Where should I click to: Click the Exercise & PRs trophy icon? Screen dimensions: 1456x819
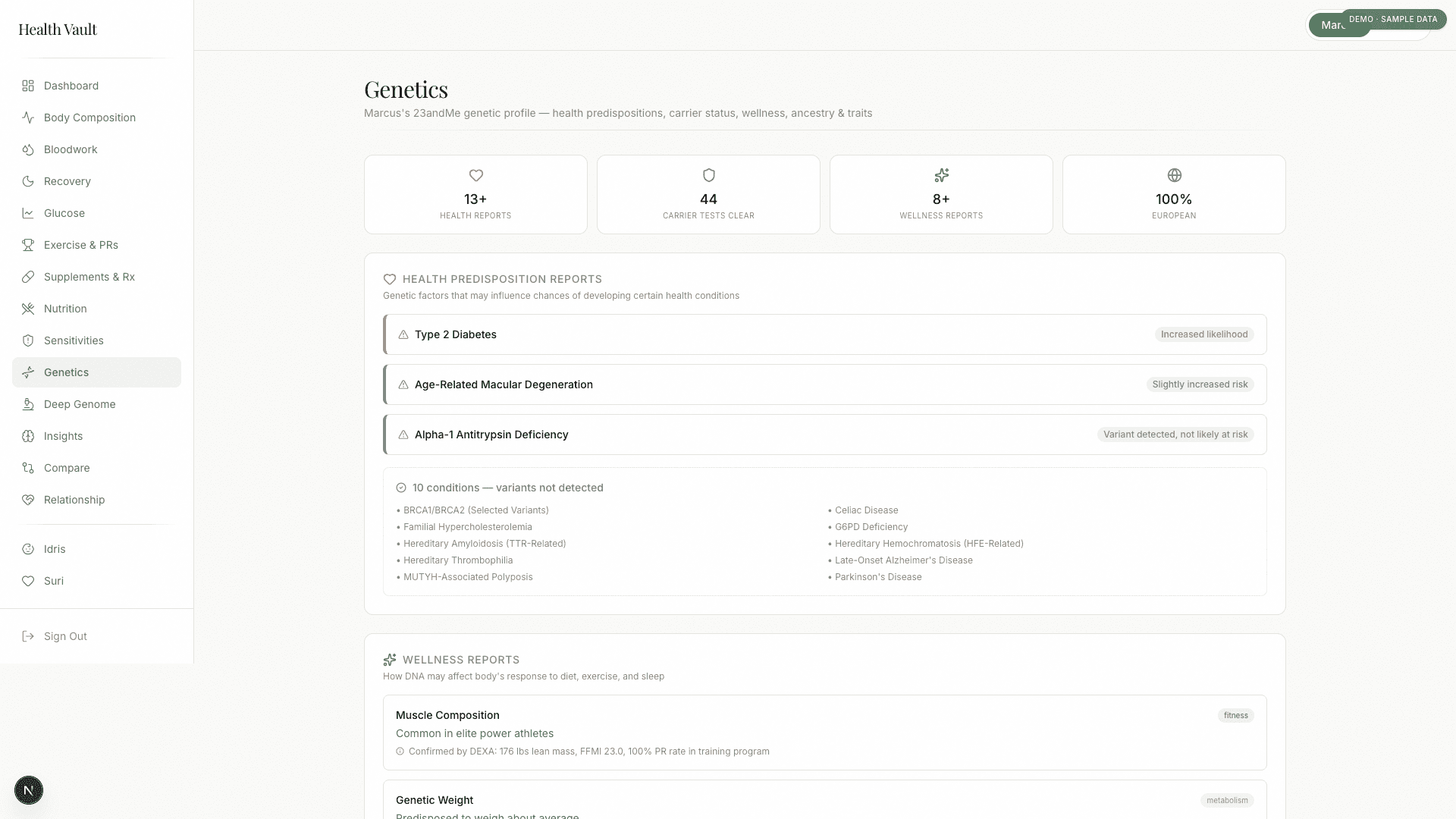pyautogui.click(x=28, y=245)
